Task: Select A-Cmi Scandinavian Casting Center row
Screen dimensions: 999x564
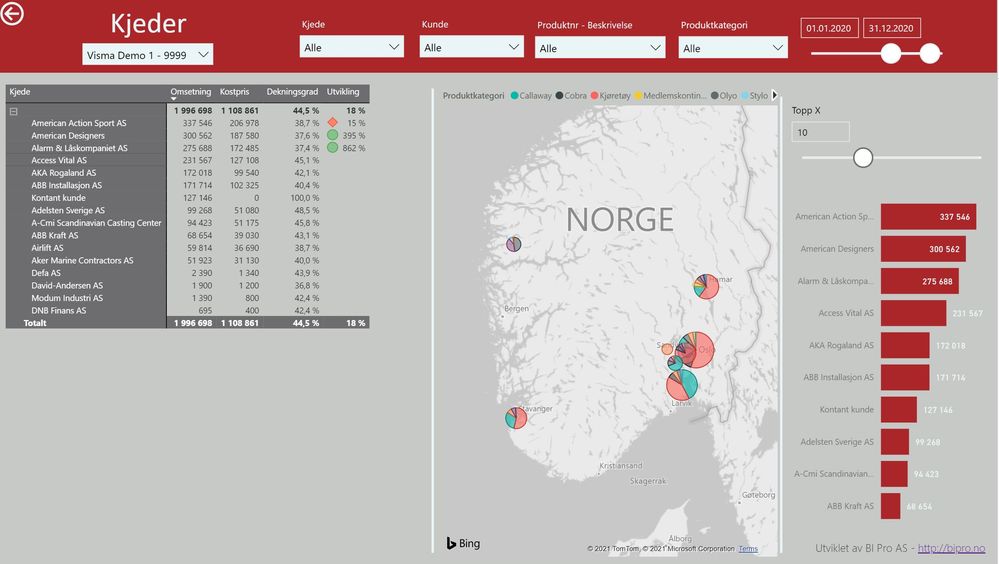Action: coord(187,223)
